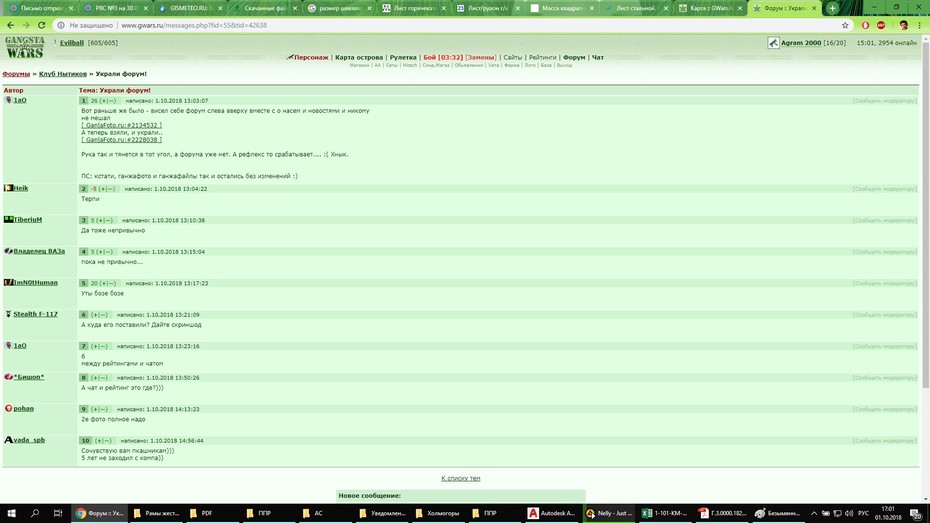
Task: Open the pohan user profile link
Action: click(x=24, y=409)
